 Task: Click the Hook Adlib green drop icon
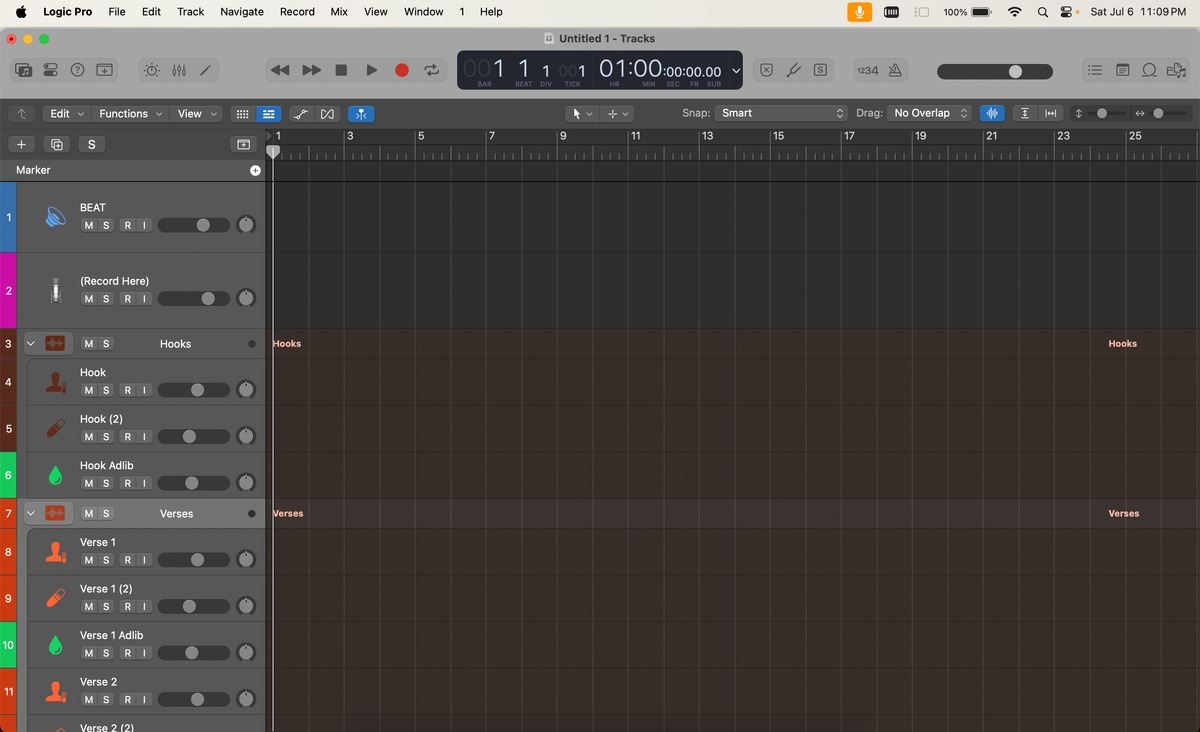(56, 475)
